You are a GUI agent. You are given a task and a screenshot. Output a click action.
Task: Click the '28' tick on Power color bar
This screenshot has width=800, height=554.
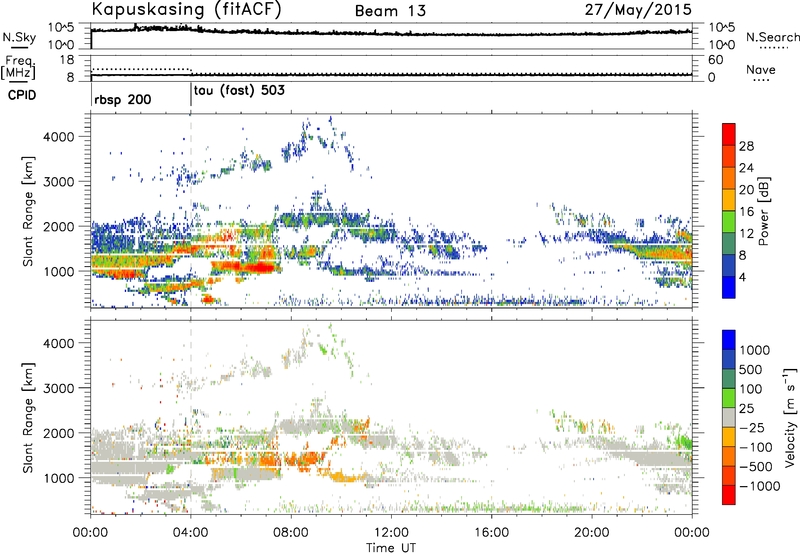point(746,146)
